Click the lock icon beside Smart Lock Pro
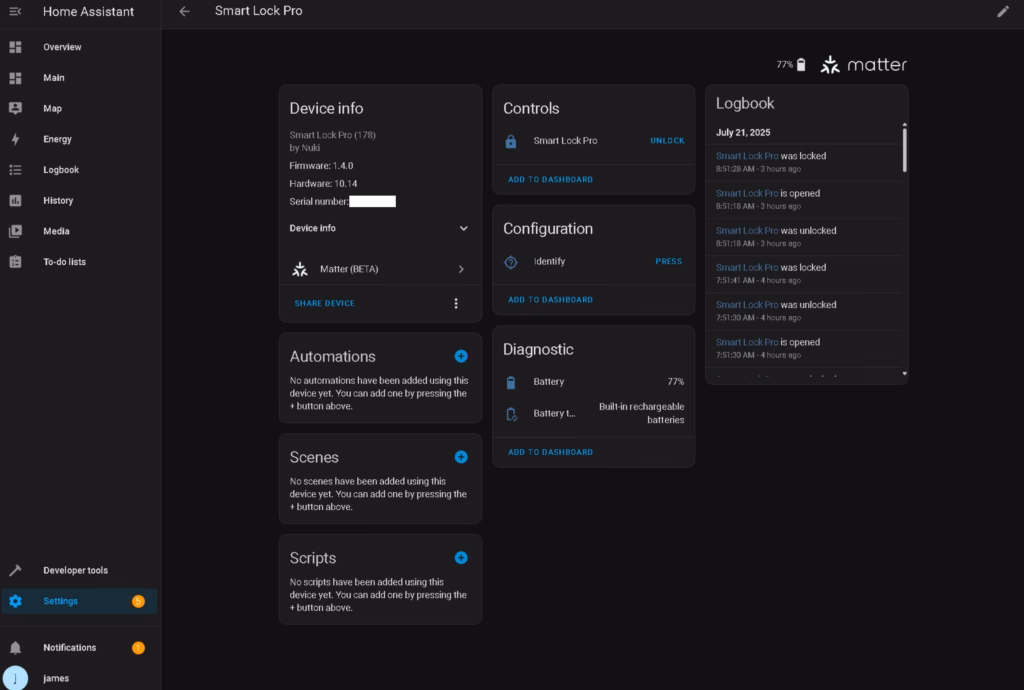Image resolution: width=1024 pixels, height=690 pixels. 511,141
